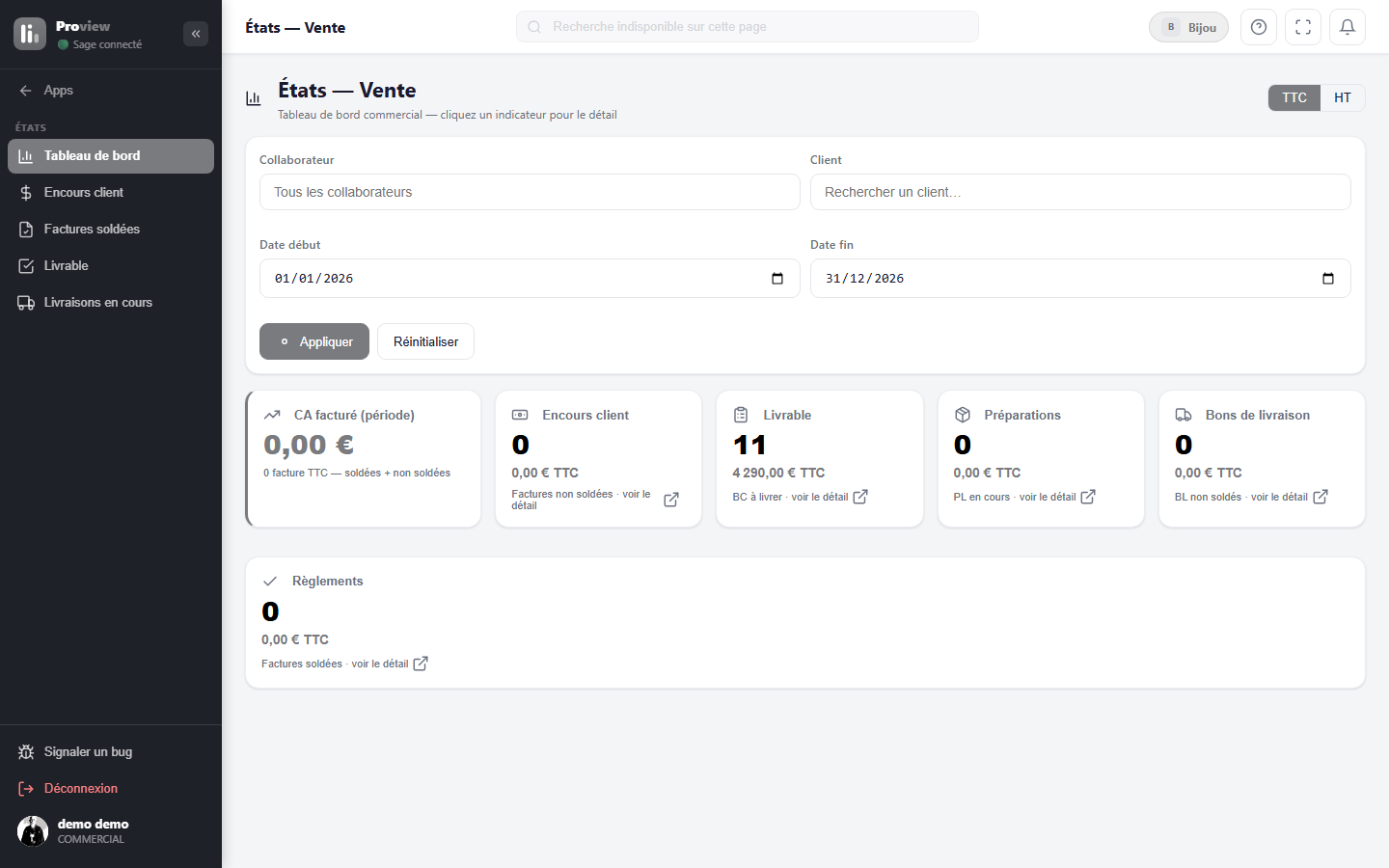Open the help question mark icon
Screen dimensions: 1389x868
1259,27
